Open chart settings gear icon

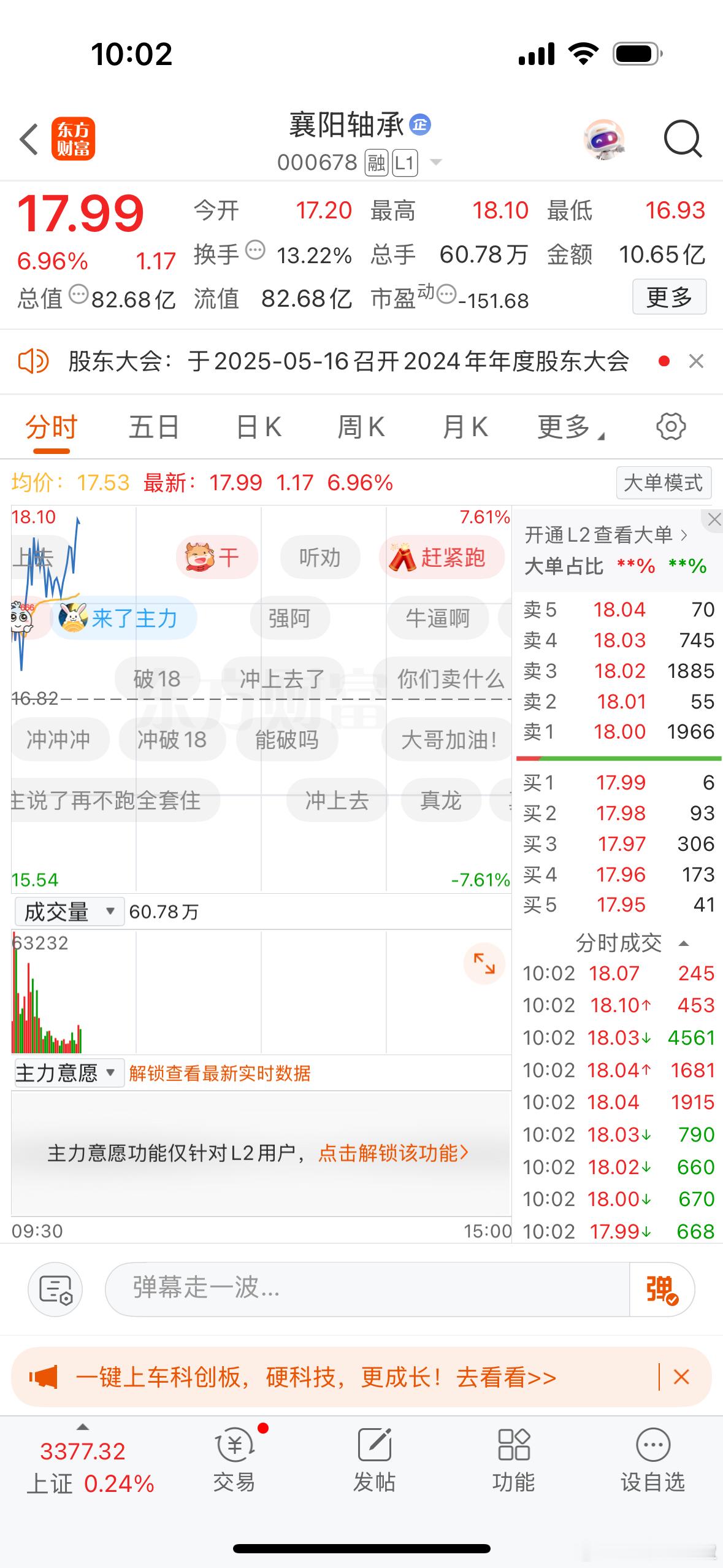tap(671, 426)
